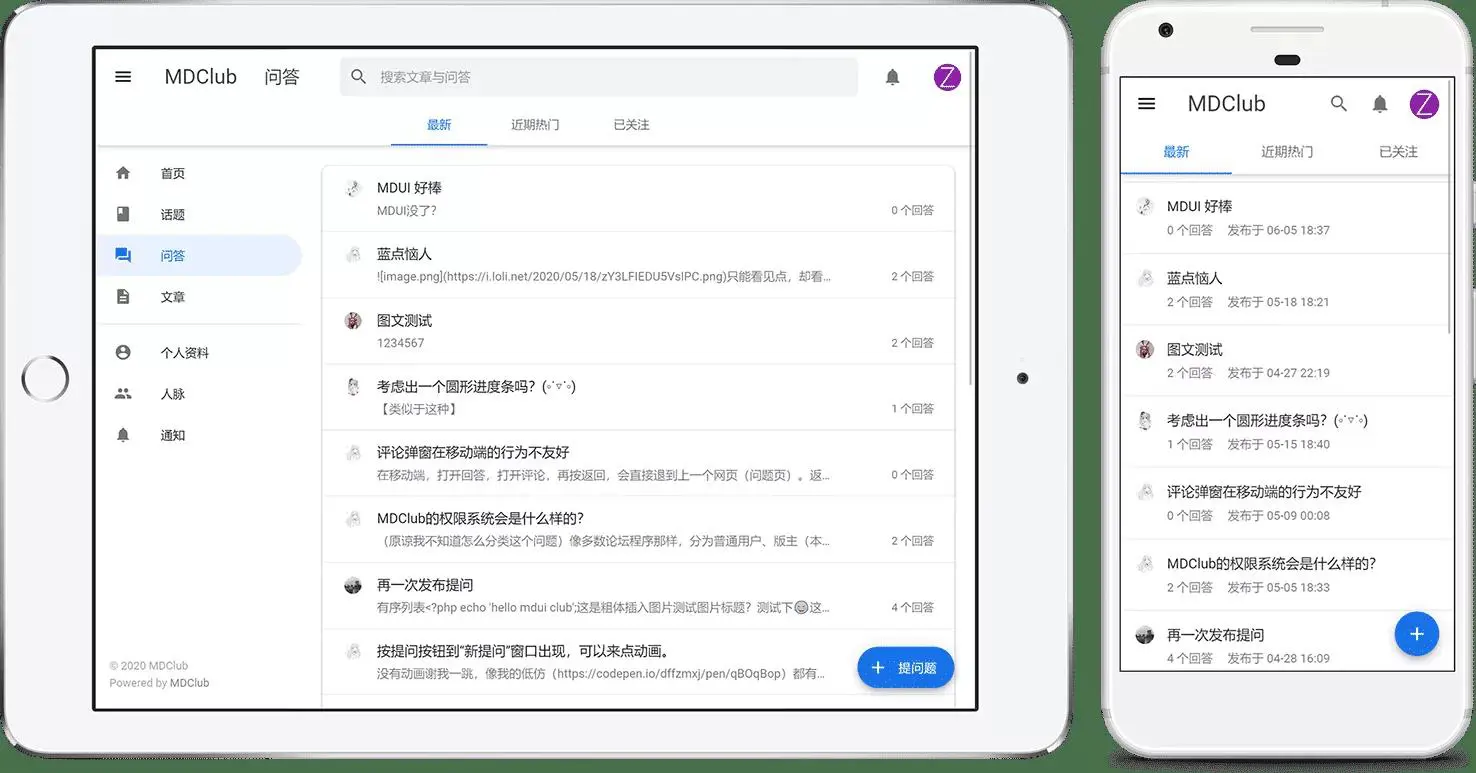Switch to the 近期热门 tab on the tablet
Screen dimensions: 1476x773
[x=535, y=124]
